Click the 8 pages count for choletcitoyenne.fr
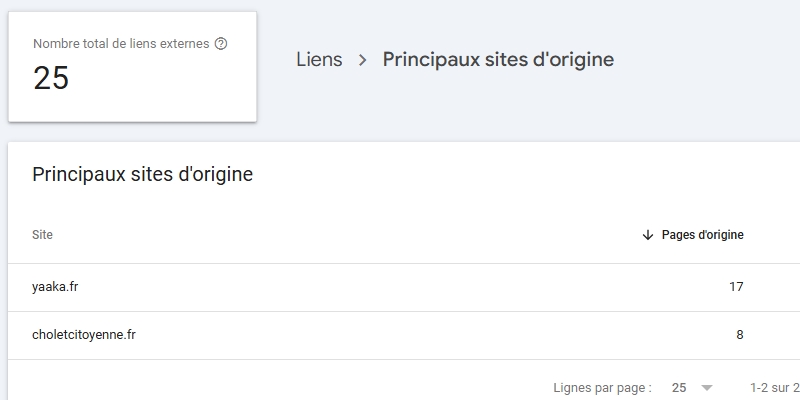The image size is (800, 400). tap(739, 335)
